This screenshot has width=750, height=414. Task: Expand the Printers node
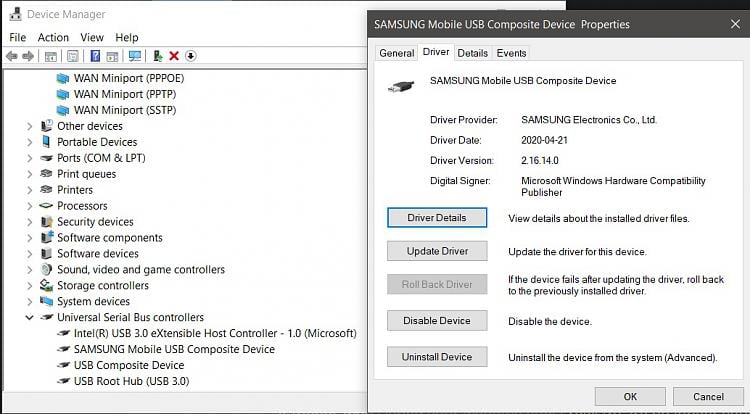pyautogui.click(x=30, y=190)
